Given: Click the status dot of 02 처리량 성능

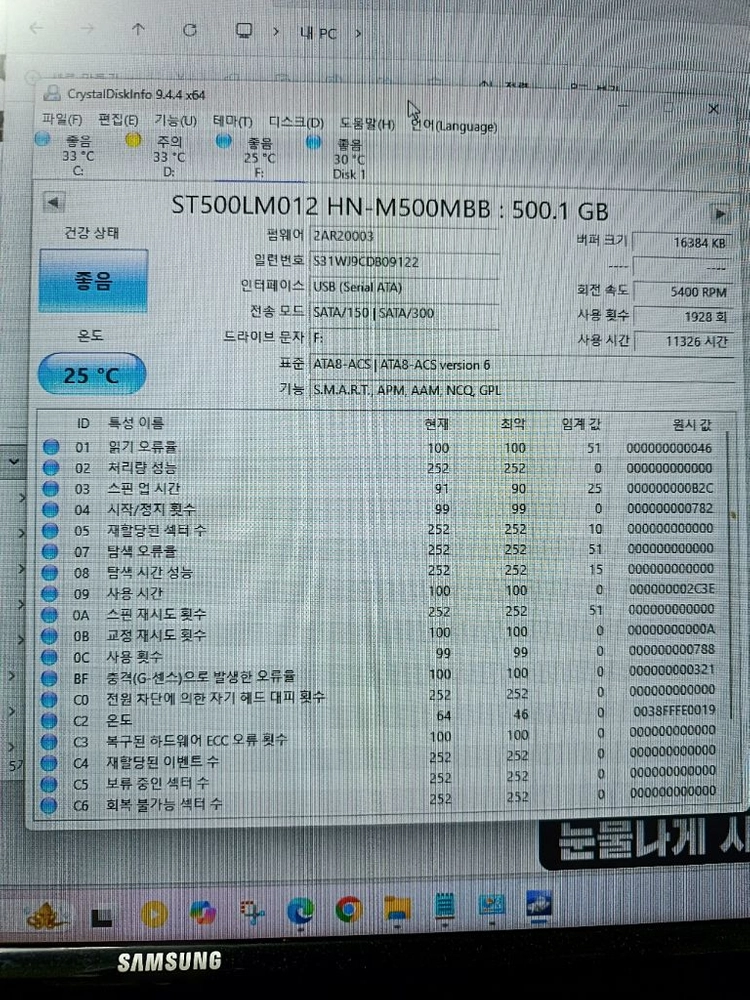Looking at the screenshot, I should pos(51,468).
